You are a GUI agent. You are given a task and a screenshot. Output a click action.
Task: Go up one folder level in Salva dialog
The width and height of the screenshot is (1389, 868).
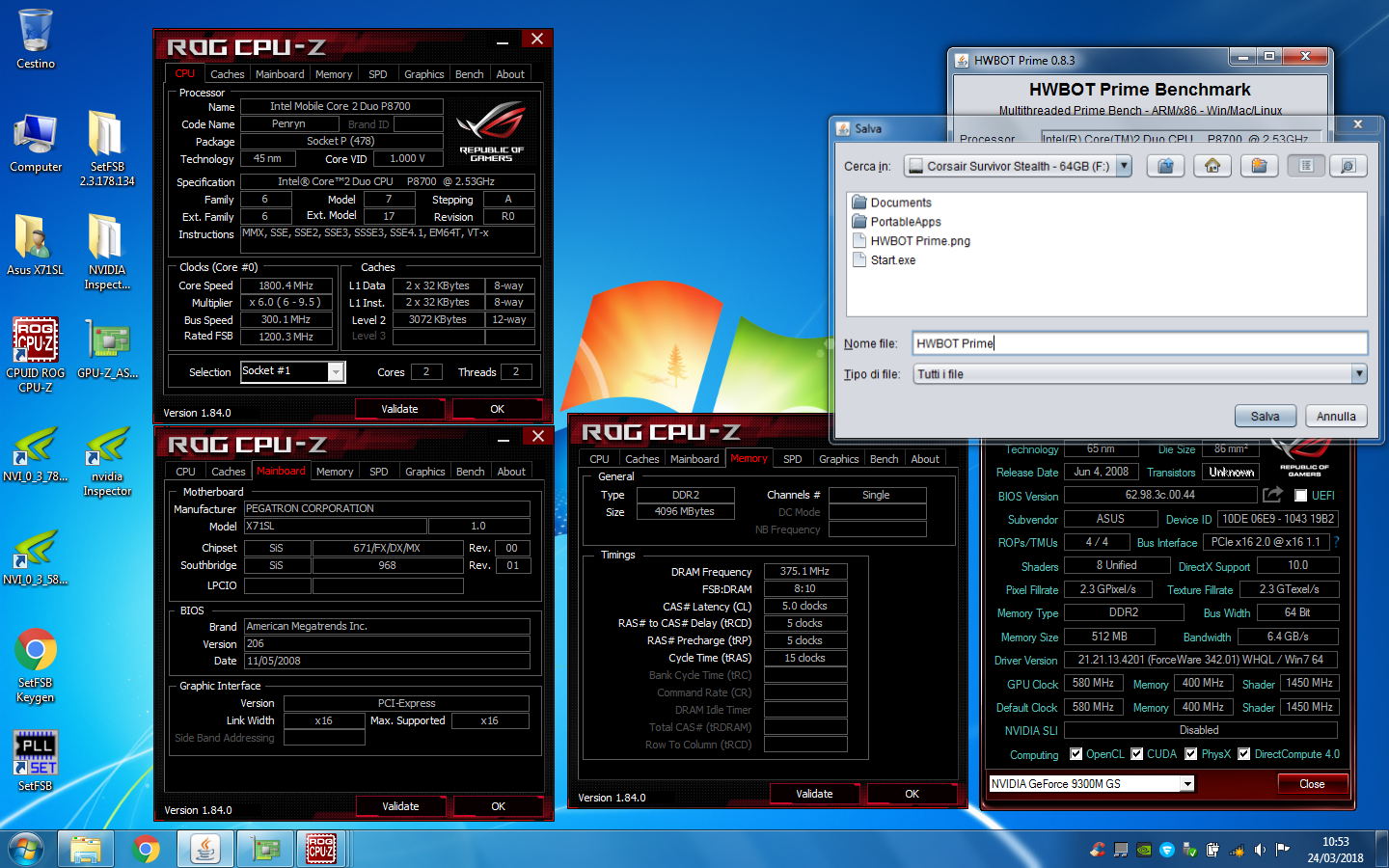tap(1165, 166)
